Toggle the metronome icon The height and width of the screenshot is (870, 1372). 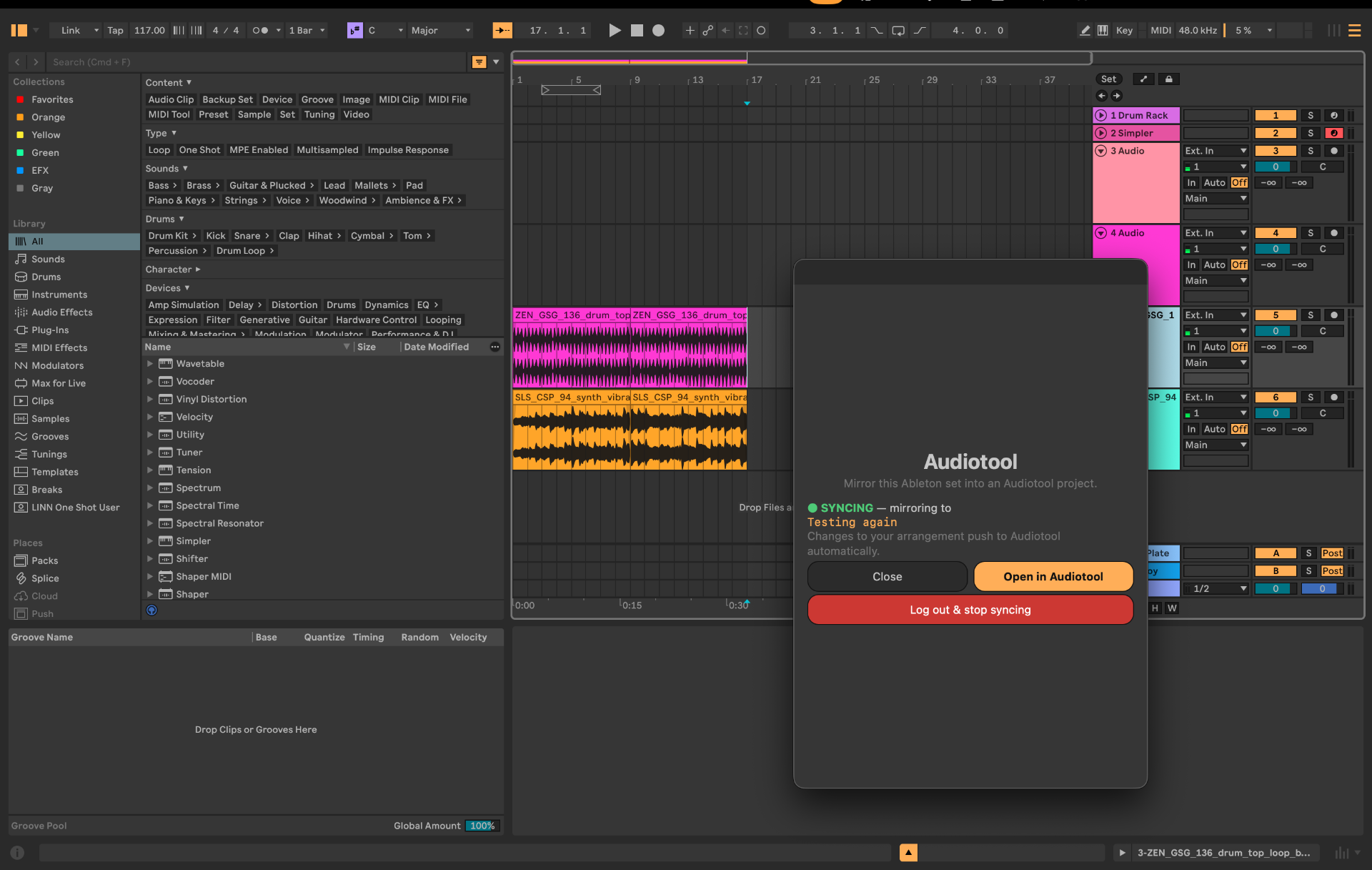260,30
